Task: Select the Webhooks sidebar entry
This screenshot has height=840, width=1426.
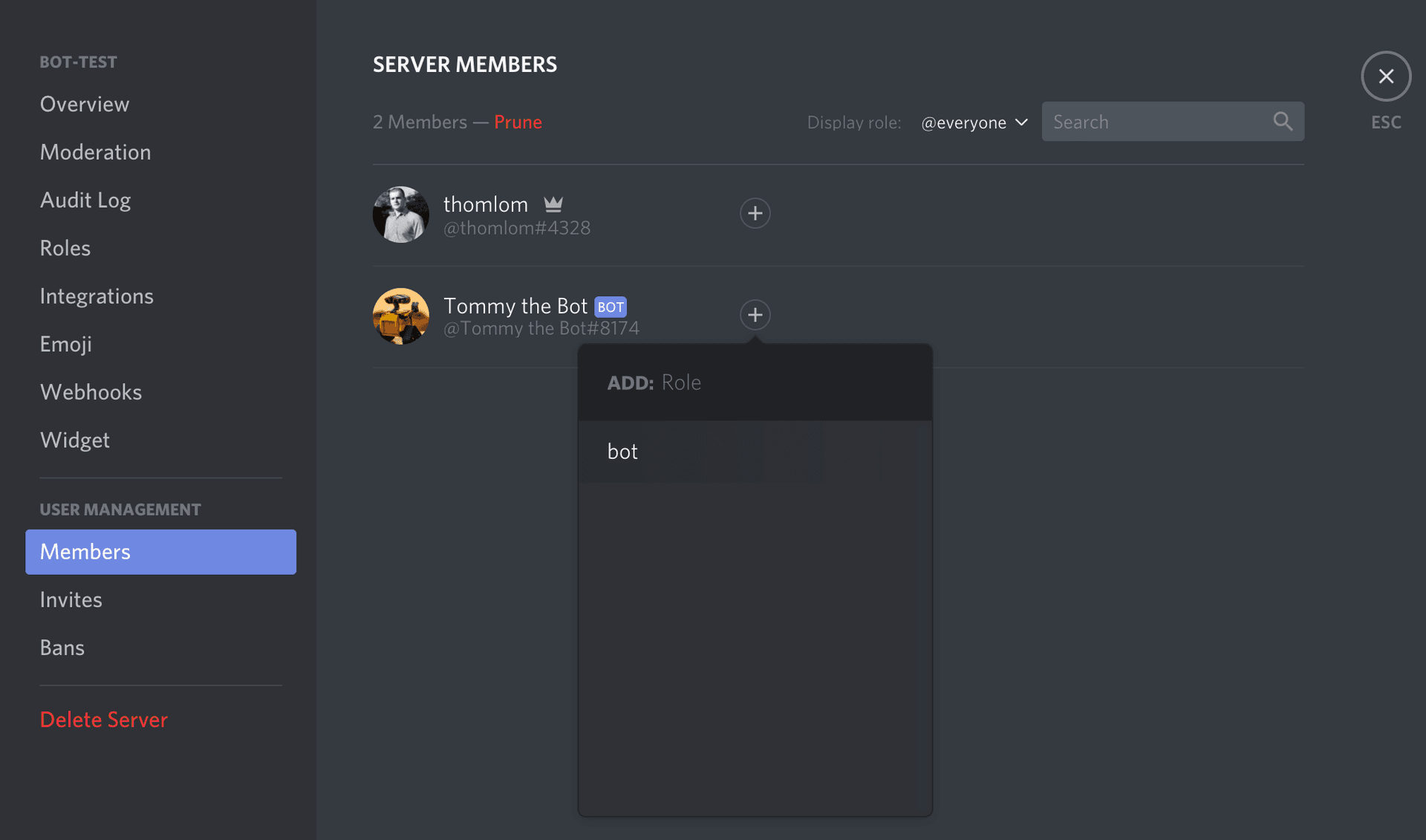Action: coord(91,391)
